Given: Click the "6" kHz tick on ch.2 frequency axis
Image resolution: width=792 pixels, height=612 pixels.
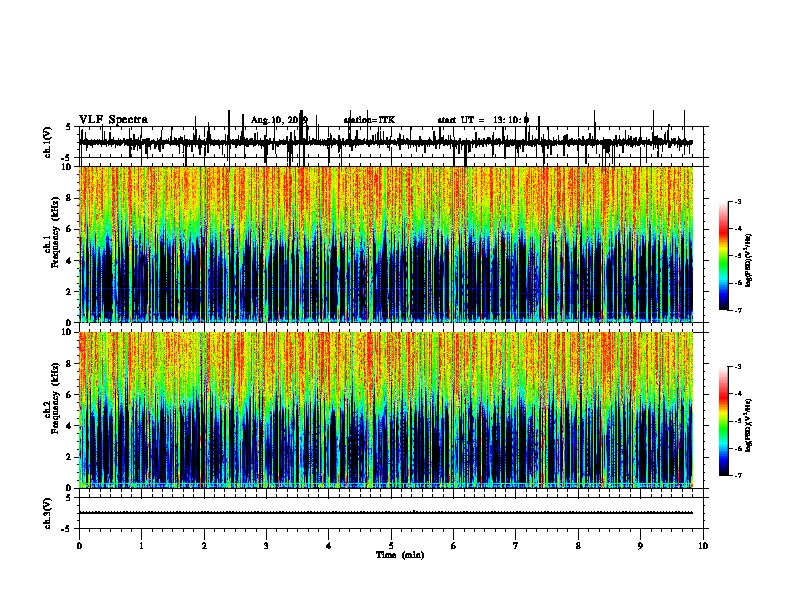Looking at the screenshot, I should pos(71,394).
